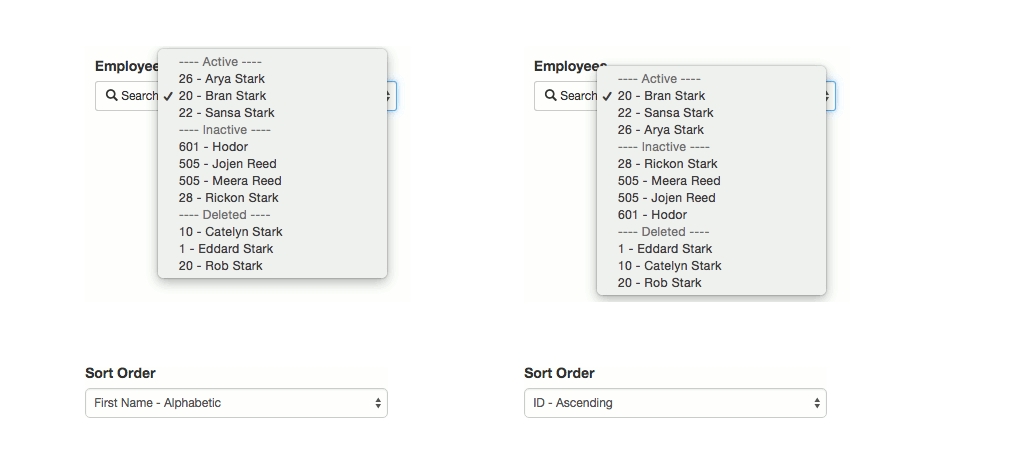Click the left sort order dropdown arrows
The height and width of the screenshot is (465, 1024).
coord(377,403)
